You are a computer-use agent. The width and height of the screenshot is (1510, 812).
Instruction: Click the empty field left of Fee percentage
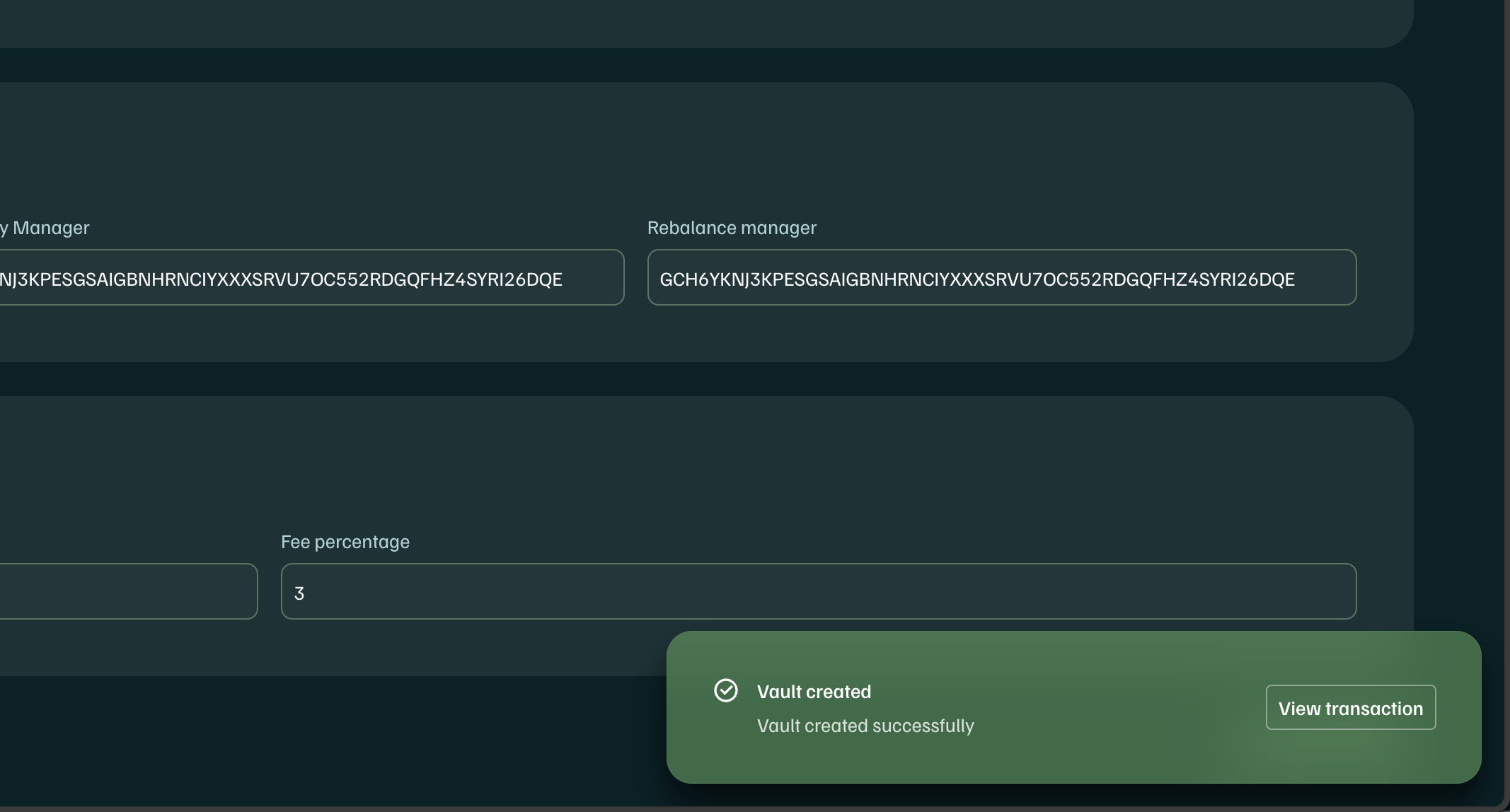point(127,591)
